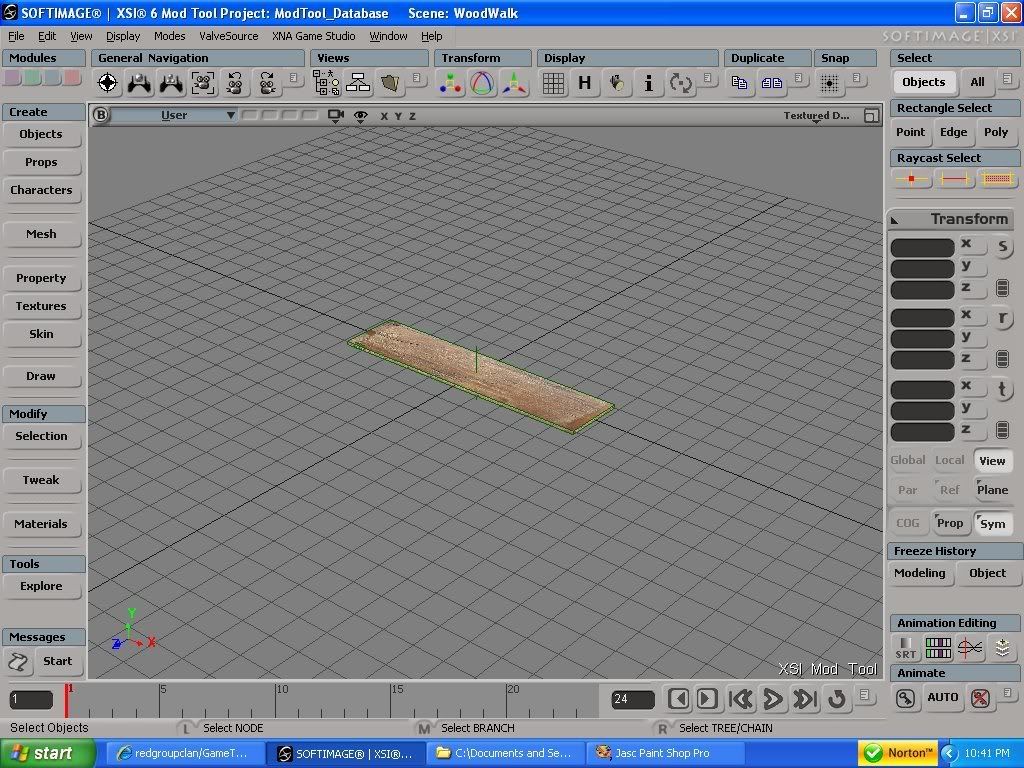Open the XNA Game Studio menu
The height and width of the screenshot is (768, 1024).
(x=313, y=36)
